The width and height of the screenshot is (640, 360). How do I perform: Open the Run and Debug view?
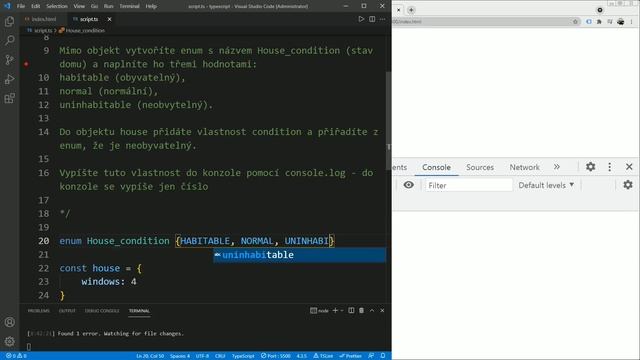tap(9, 79)
